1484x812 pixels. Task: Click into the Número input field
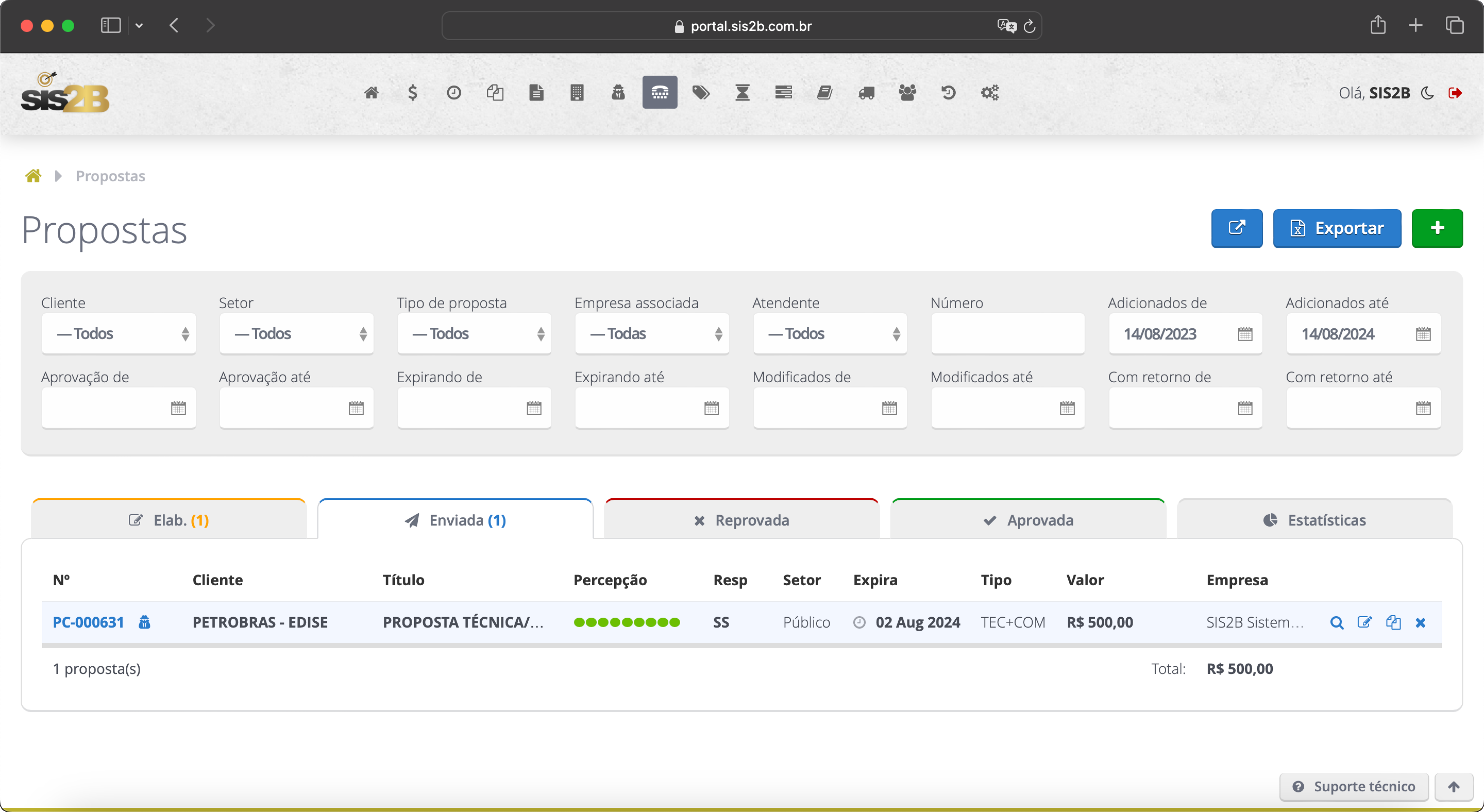point(1007,334)
